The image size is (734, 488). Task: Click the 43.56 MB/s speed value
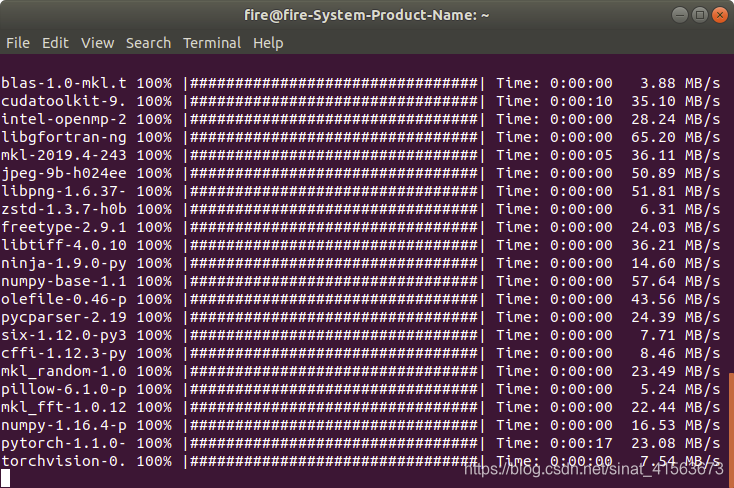tap(675, 299)
